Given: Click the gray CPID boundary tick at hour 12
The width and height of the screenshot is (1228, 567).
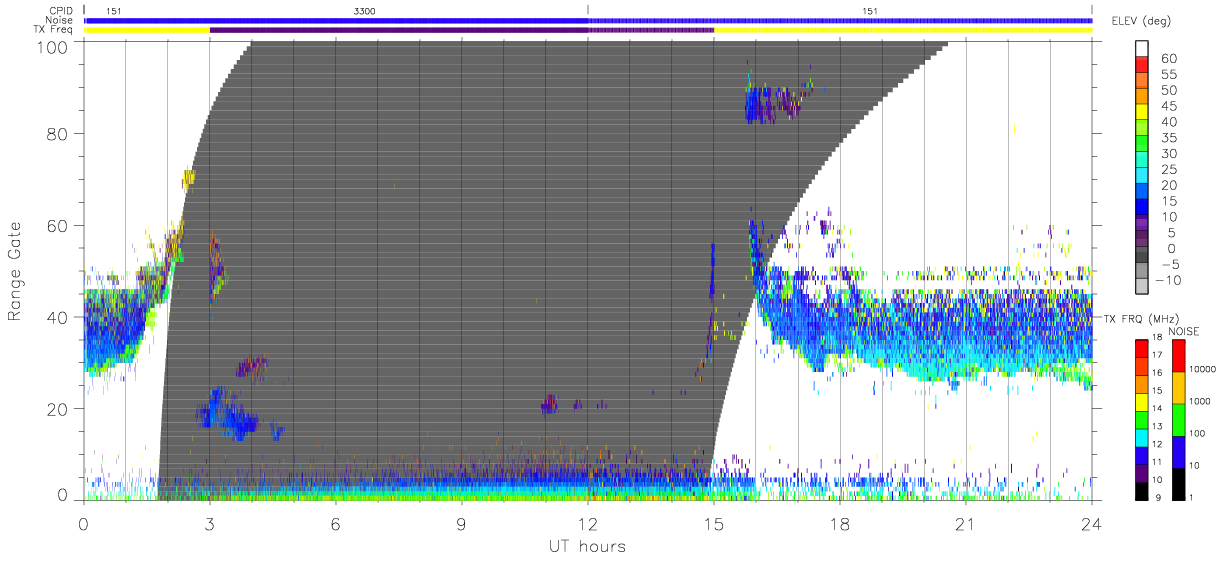Looking at the screenshot, I should 588,9.
